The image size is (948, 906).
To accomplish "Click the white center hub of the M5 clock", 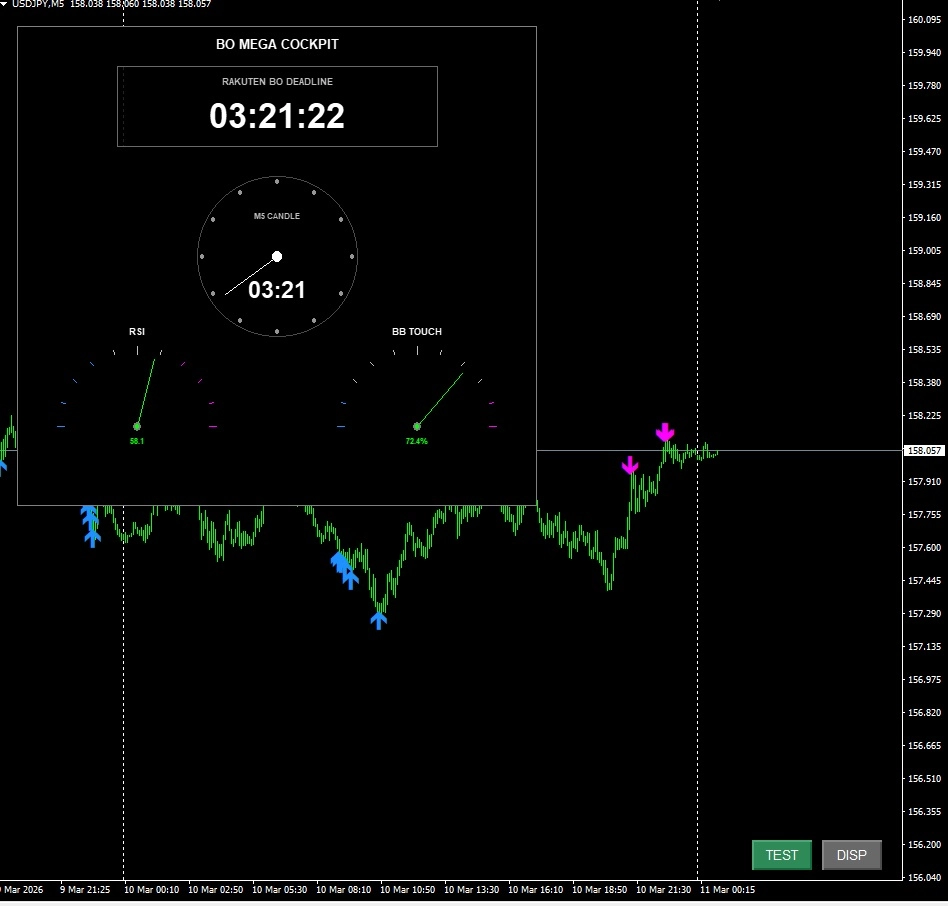I will [277, 257].
